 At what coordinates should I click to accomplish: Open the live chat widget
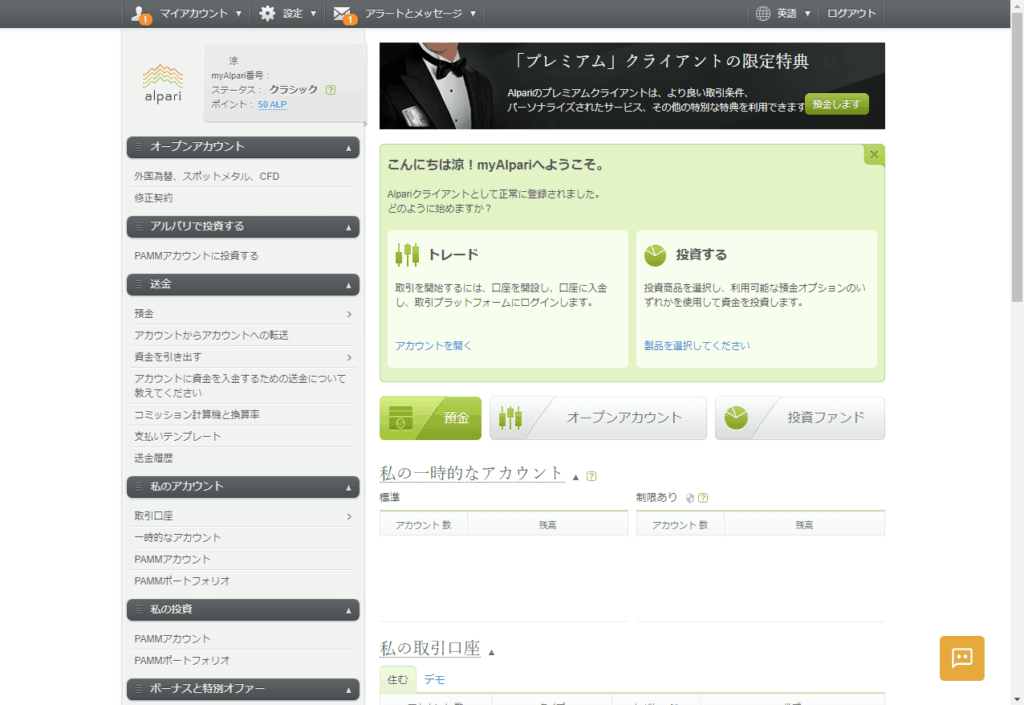962,658
